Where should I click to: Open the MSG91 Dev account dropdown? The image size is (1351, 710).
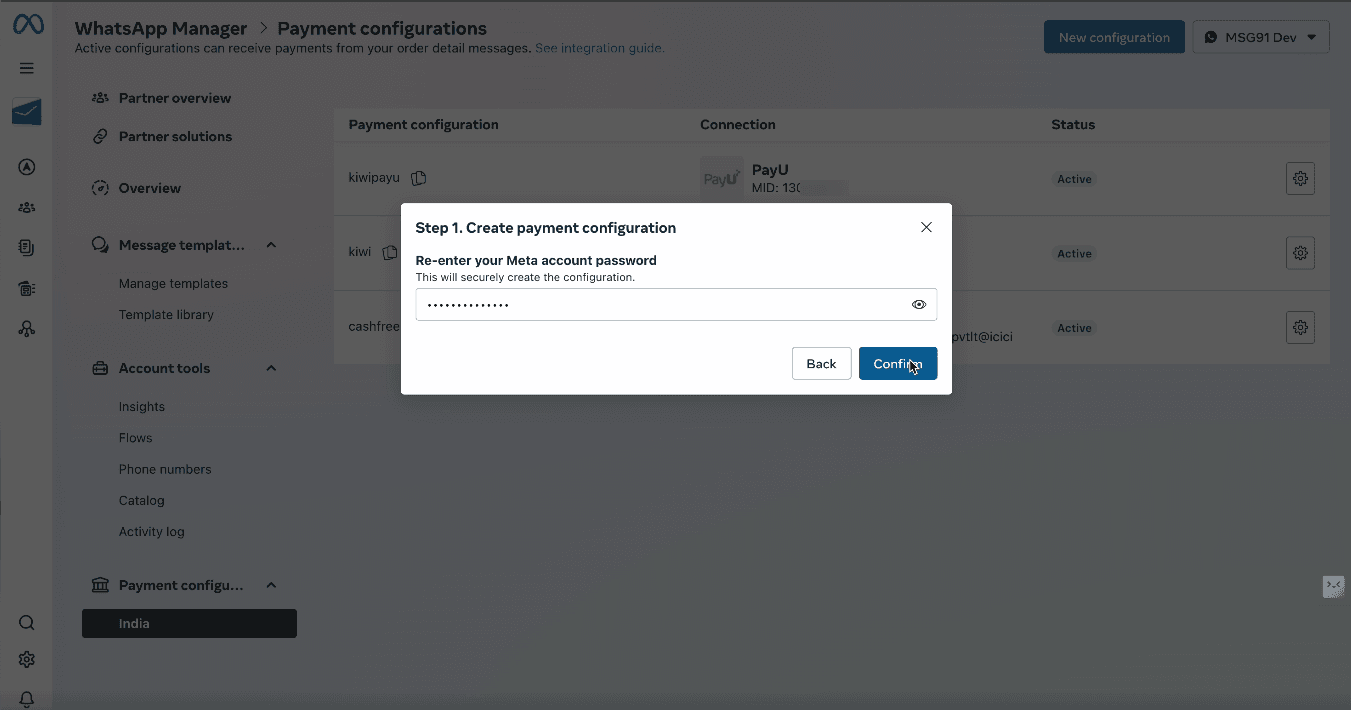pos(1261,37)
